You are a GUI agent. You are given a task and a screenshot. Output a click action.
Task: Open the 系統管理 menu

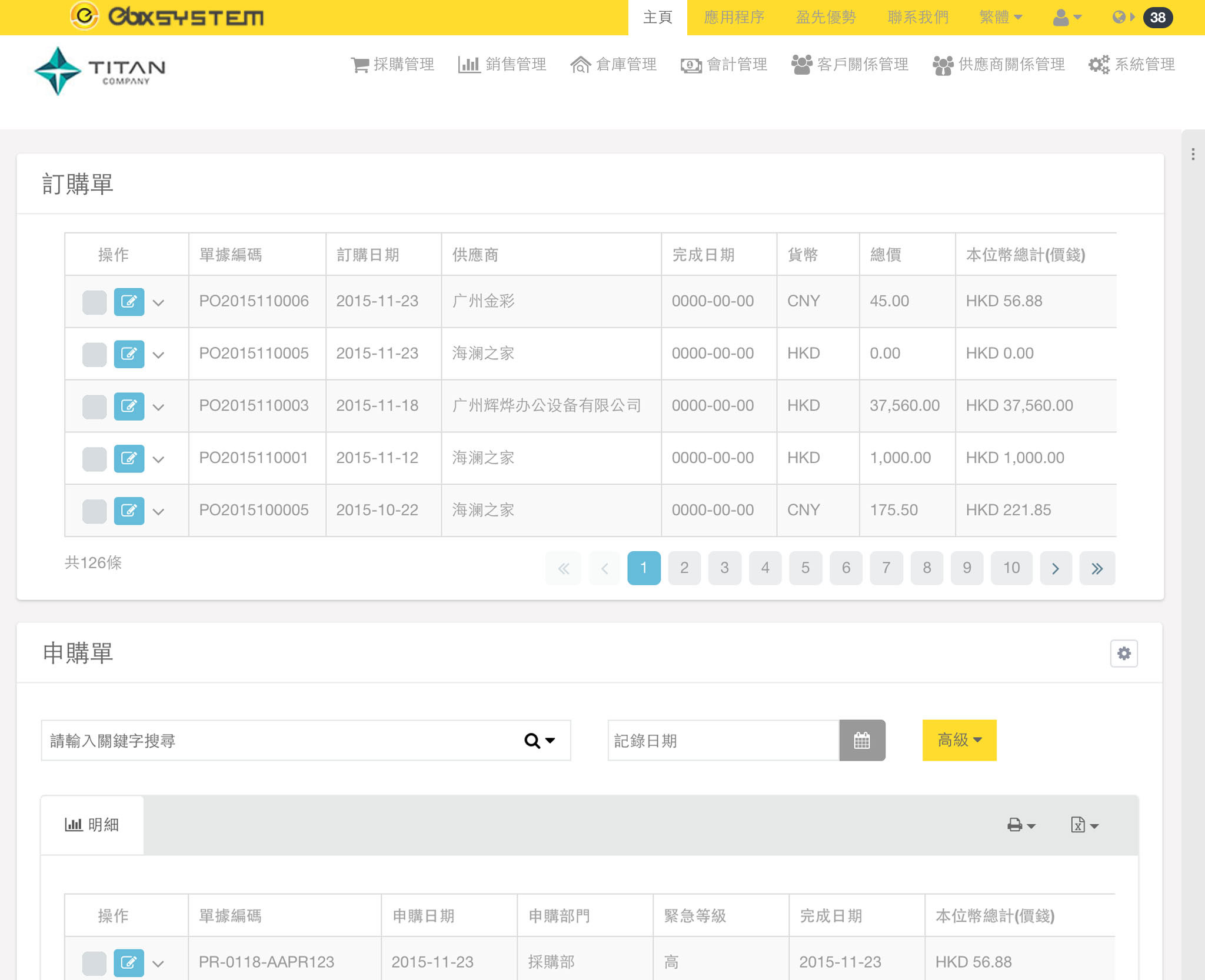click(x=1131, y=65)
